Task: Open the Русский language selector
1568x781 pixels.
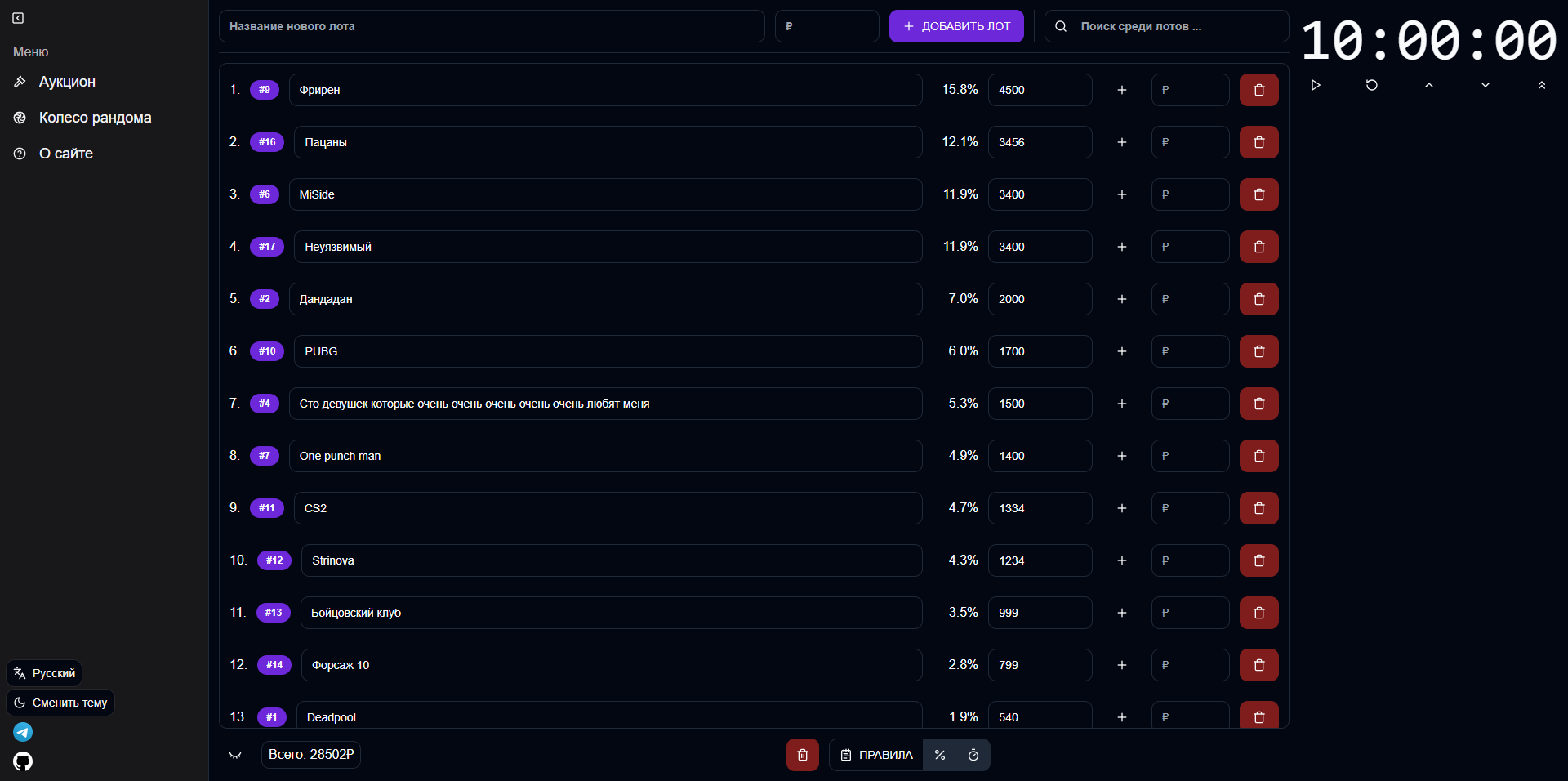Action: pyautogui.click(x=45, y=673)
